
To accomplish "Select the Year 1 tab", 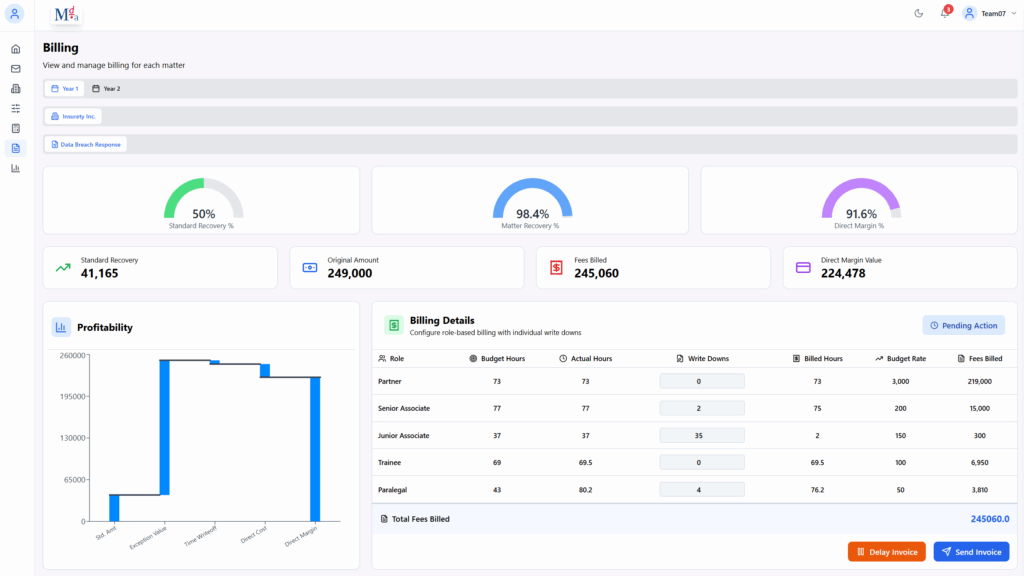I will [65, 89].
